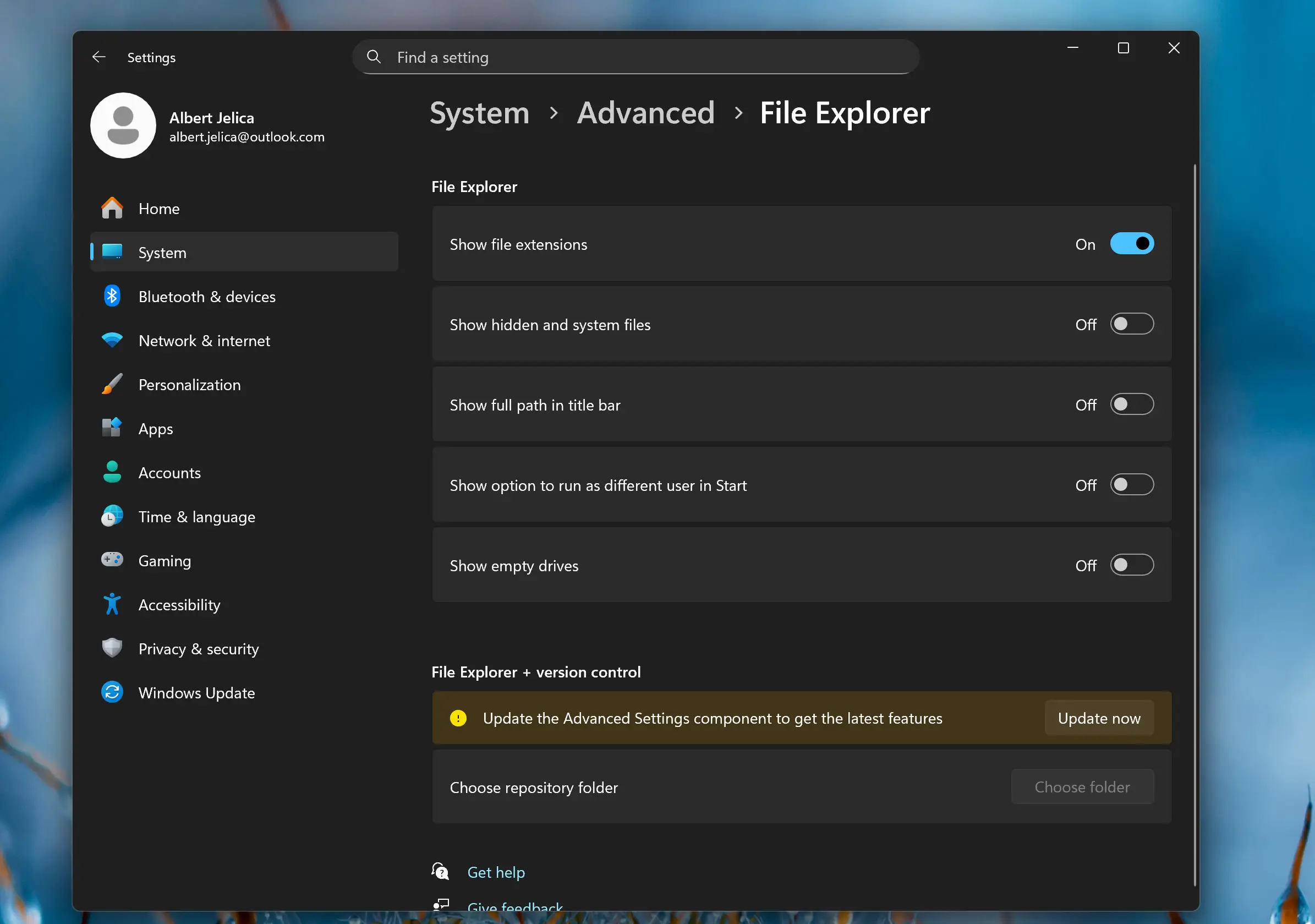Click the back arrow next to Settings

point(99,57)
